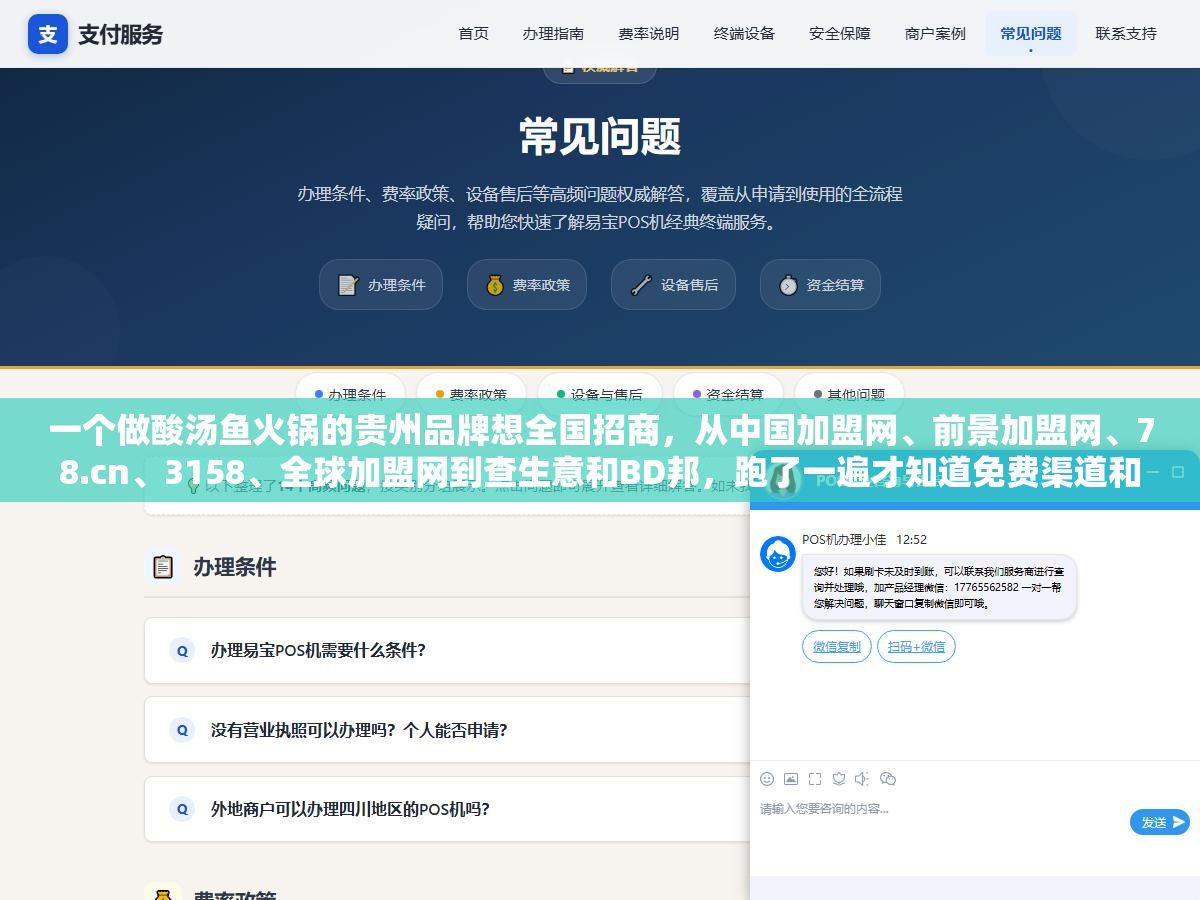Switch to 资金结算 category tab
Image resolution: width=1200 pixels, height=900 pixels.
[727, 394]
